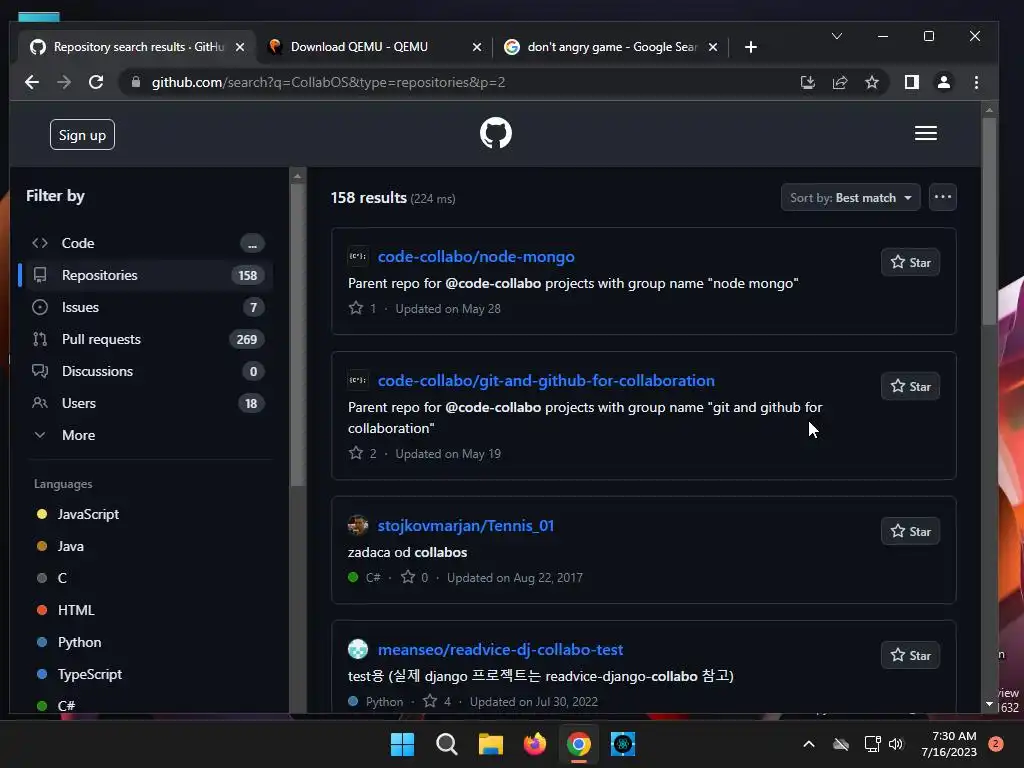Open the Chrome profile icon
This screenshot has height=768, width=1024.
(x=944, y=82)
